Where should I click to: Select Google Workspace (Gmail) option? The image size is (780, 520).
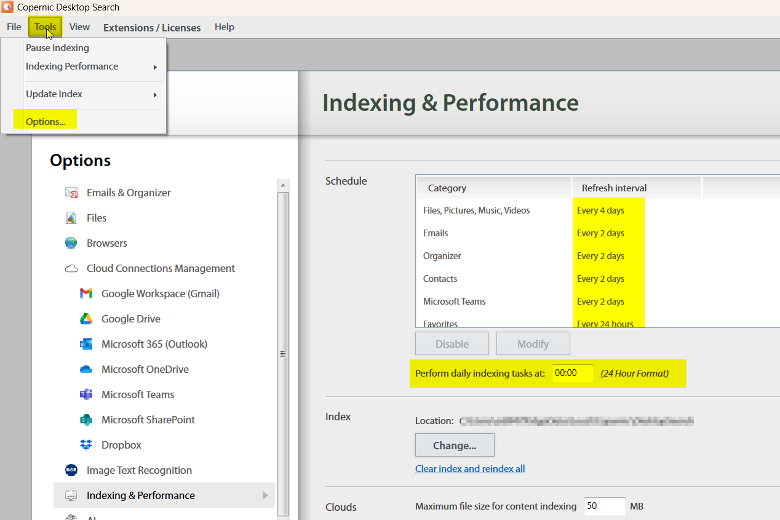160,294
